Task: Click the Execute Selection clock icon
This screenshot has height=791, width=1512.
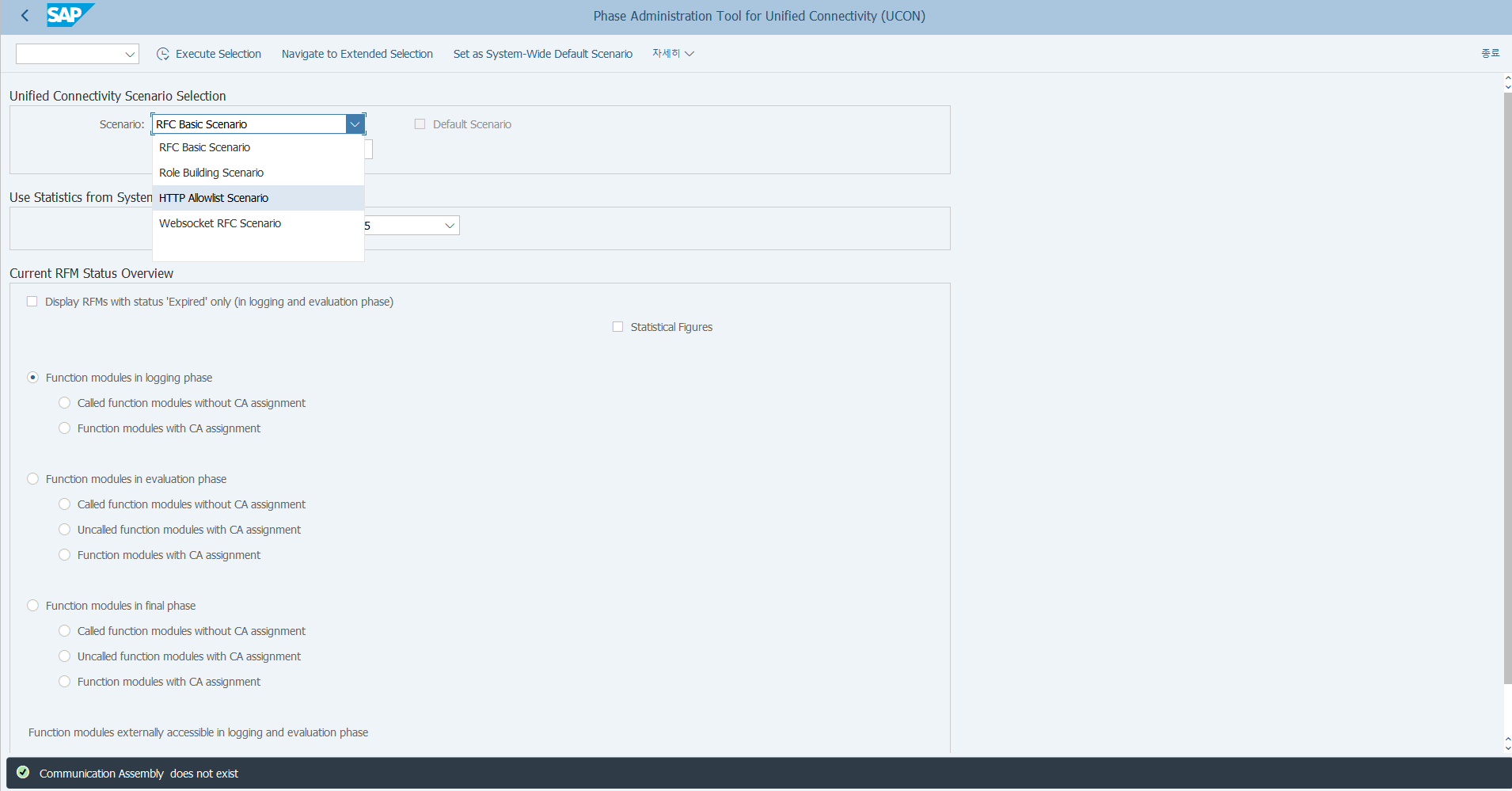Action: point(163,54)
